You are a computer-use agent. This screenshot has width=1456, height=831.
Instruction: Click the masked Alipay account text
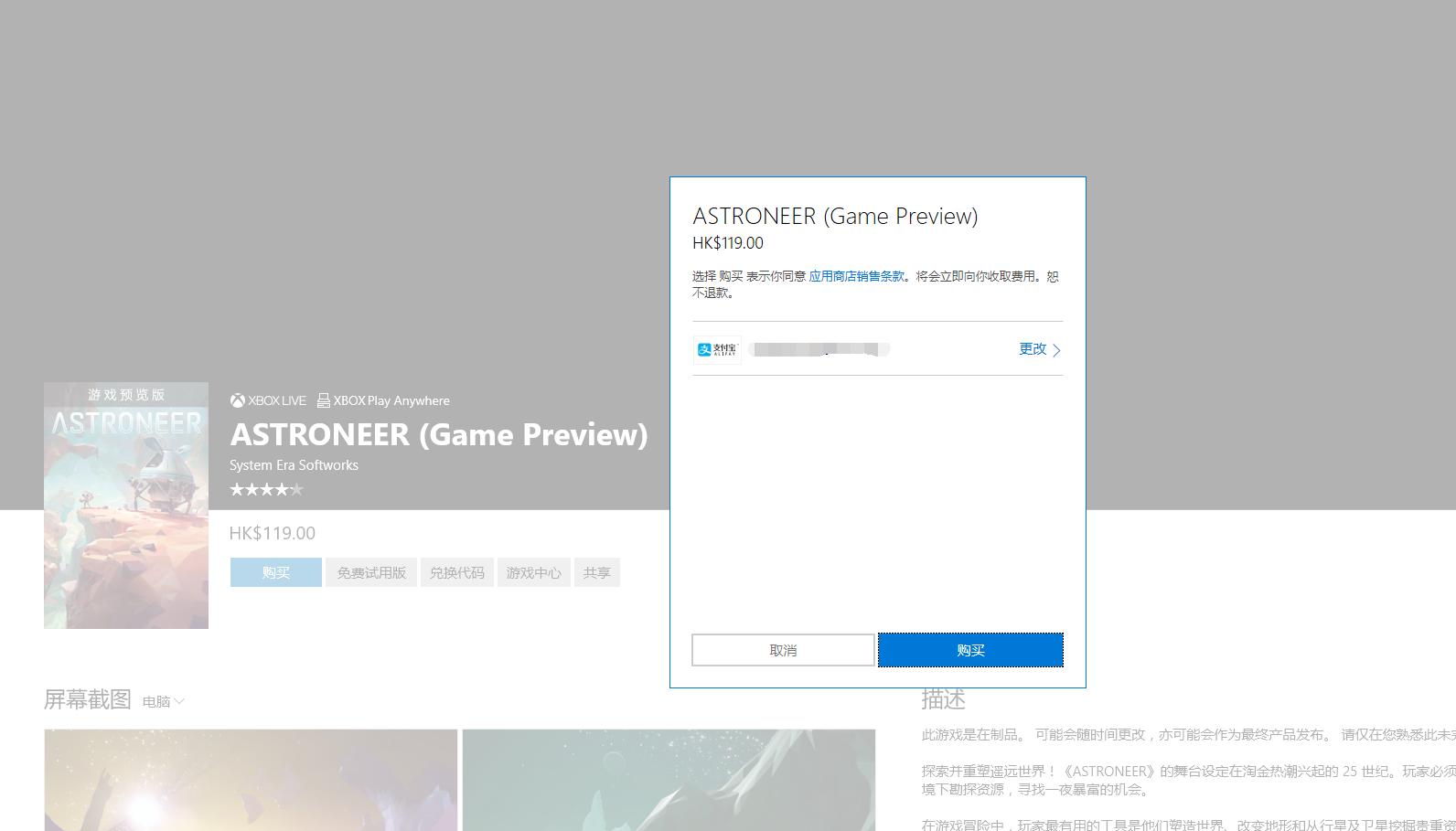tap(819, 349)
